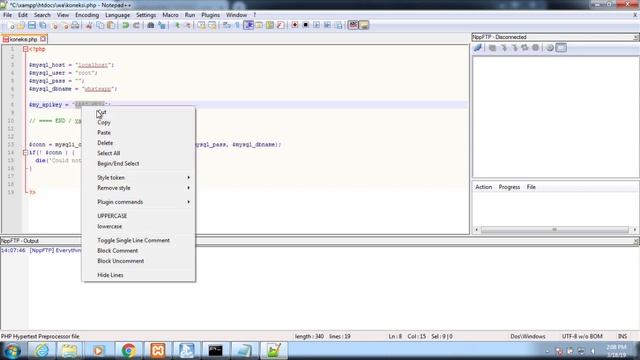This screenshot has width=640, height=360.
Task: Click the NppFTP queue horizontal scrollbar
Action: tap(556, 230)
